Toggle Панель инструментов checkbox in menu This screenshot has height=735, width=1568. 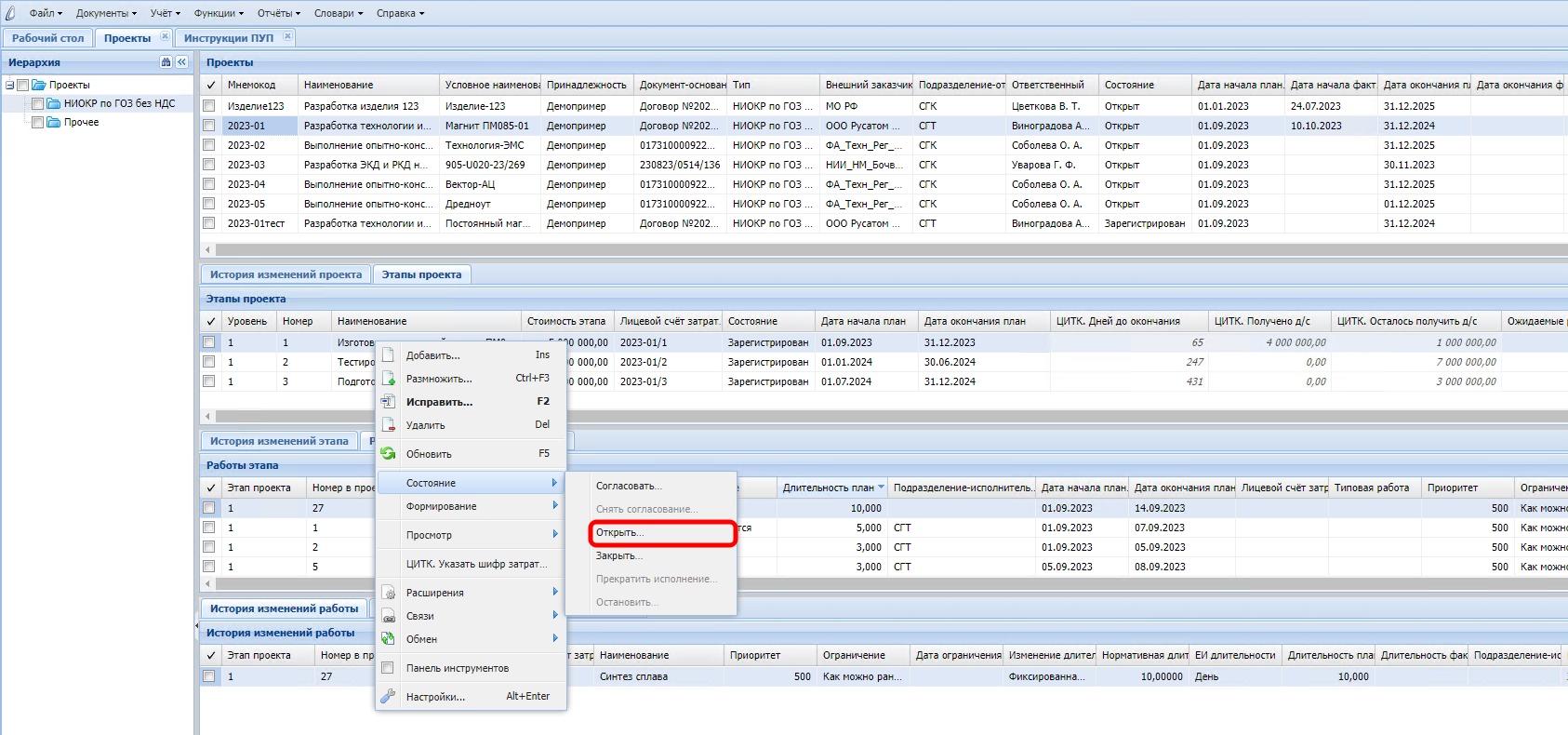click(389, 668)
